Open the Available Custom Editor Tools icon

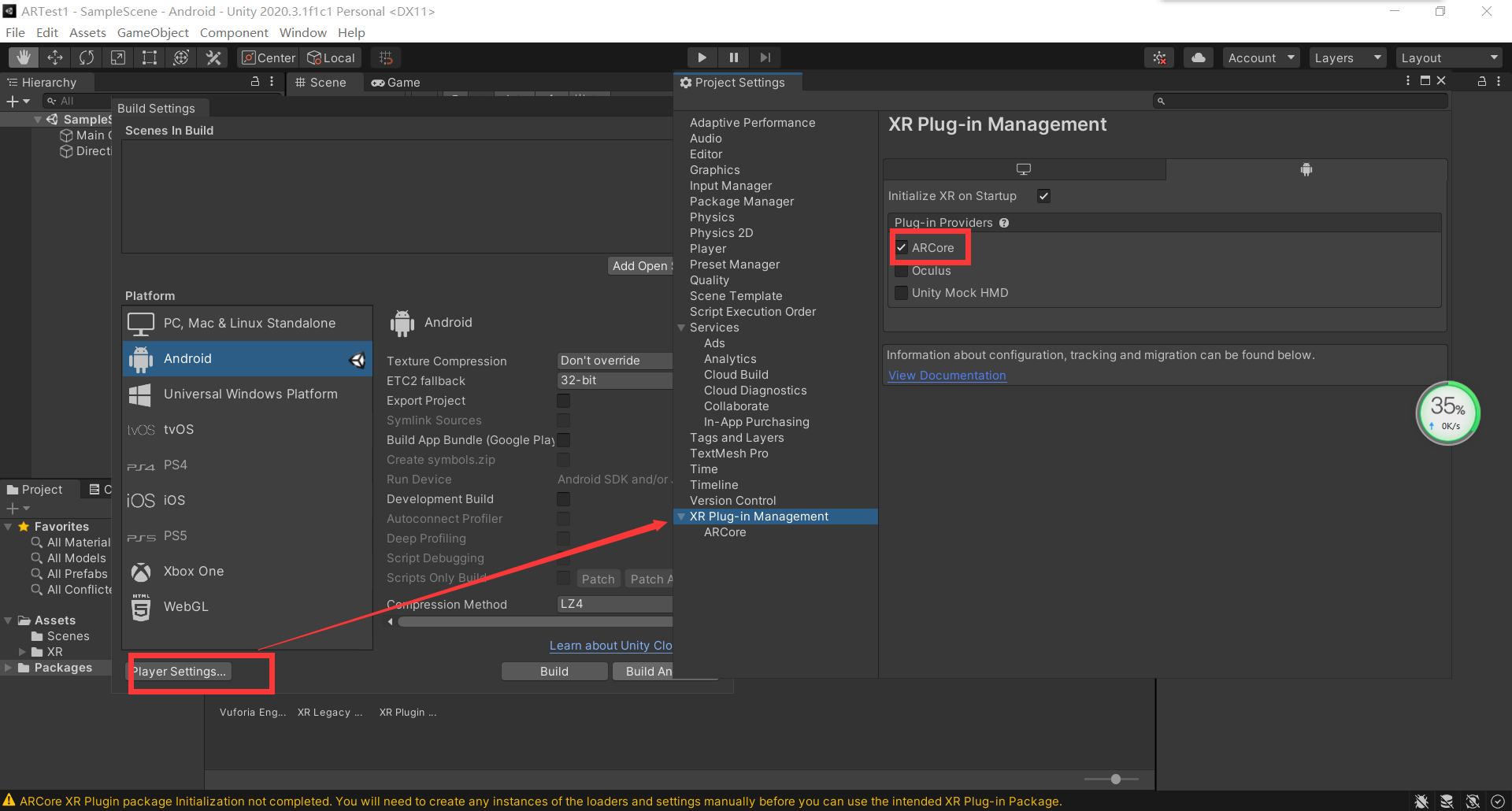click(x=213, y=57)
